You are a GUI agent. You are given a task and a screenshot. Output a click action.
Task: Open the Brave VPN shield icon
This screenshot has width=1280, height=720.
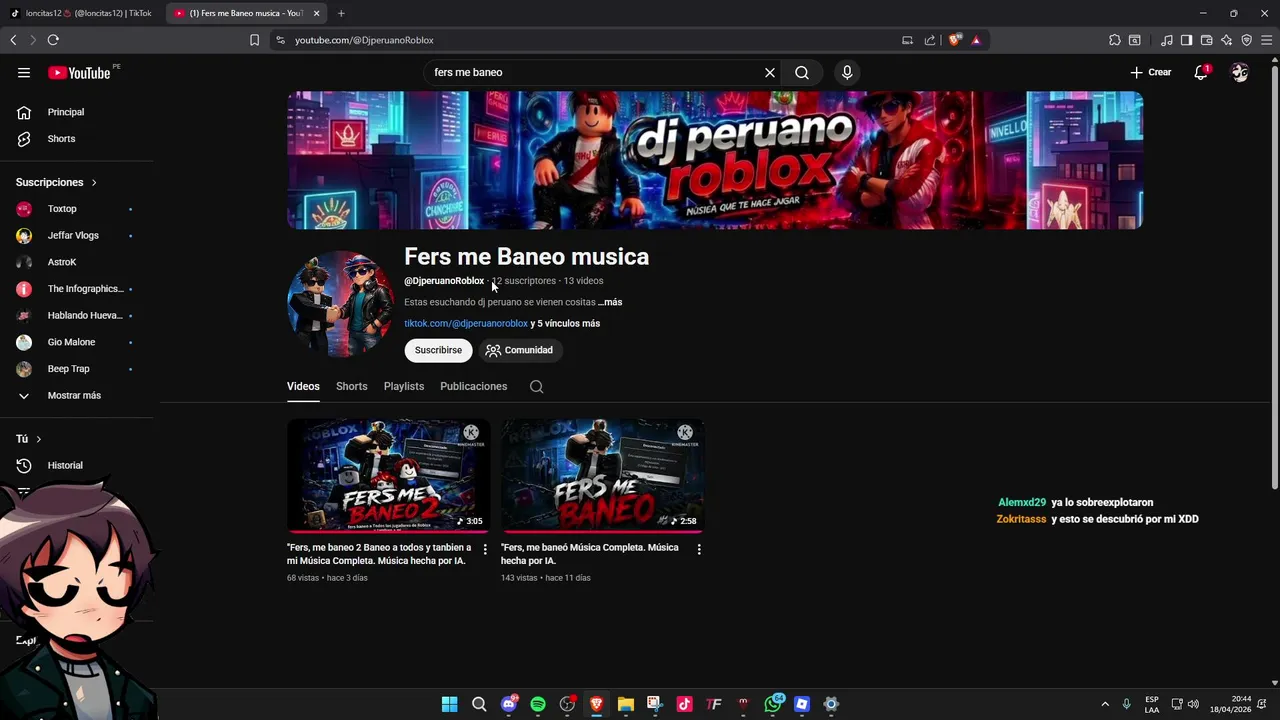click(1246, 40)
